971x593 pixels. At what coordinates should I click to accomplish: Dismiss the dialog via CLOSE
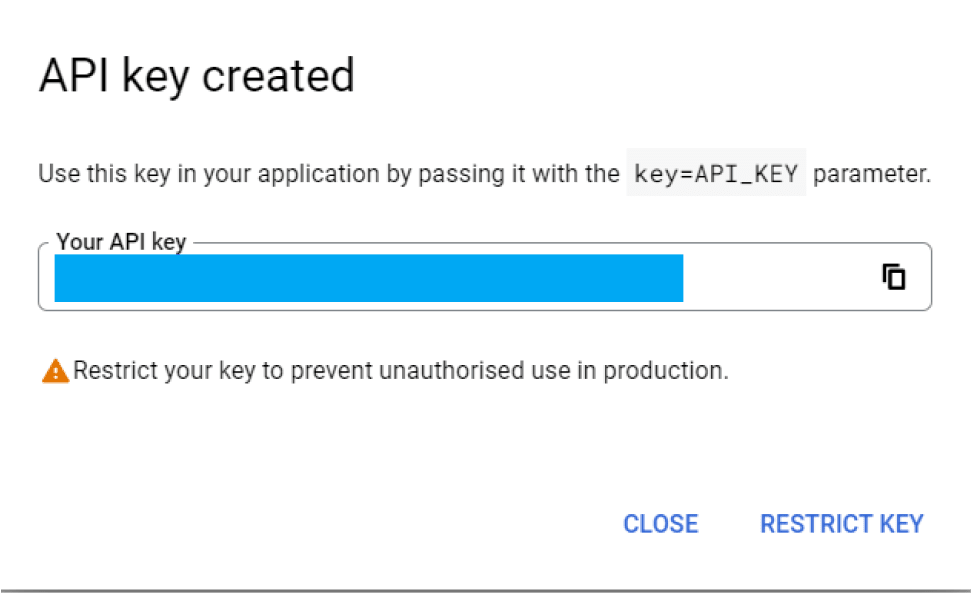click(660, 523)
